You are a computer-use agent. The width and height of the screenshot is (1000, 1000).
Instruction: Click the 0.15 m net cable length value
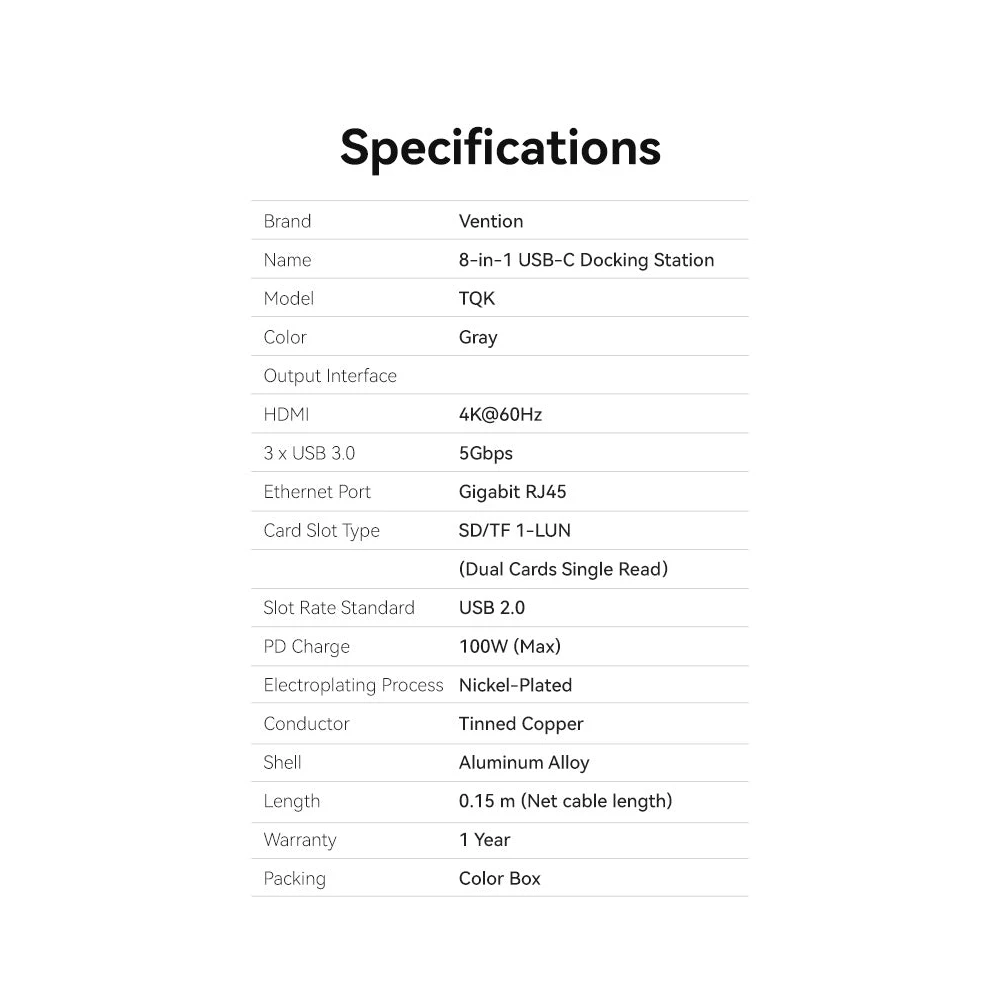pyautogui.click(x=565, y=801)
